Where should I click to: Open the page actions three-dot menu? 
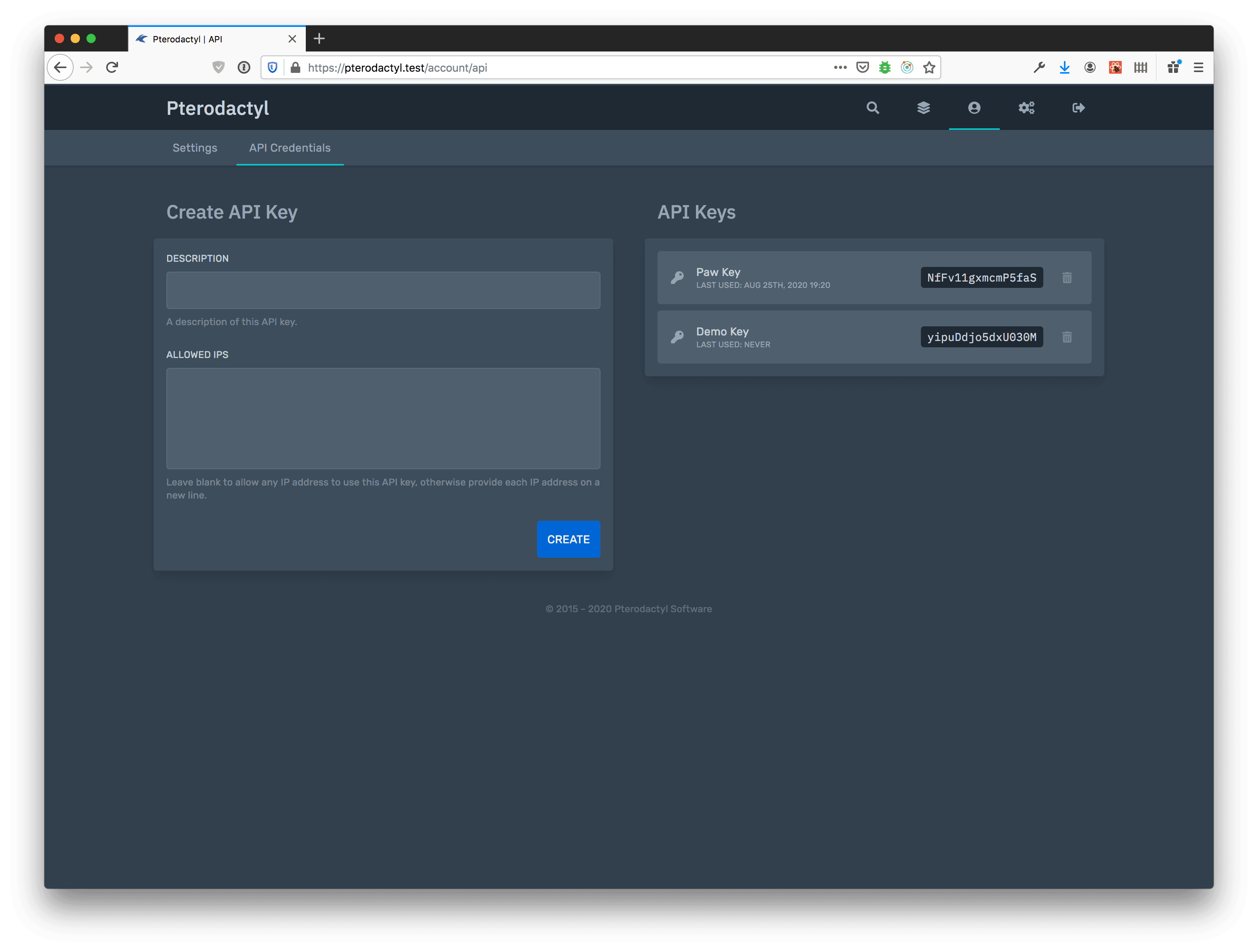[840, 68]
